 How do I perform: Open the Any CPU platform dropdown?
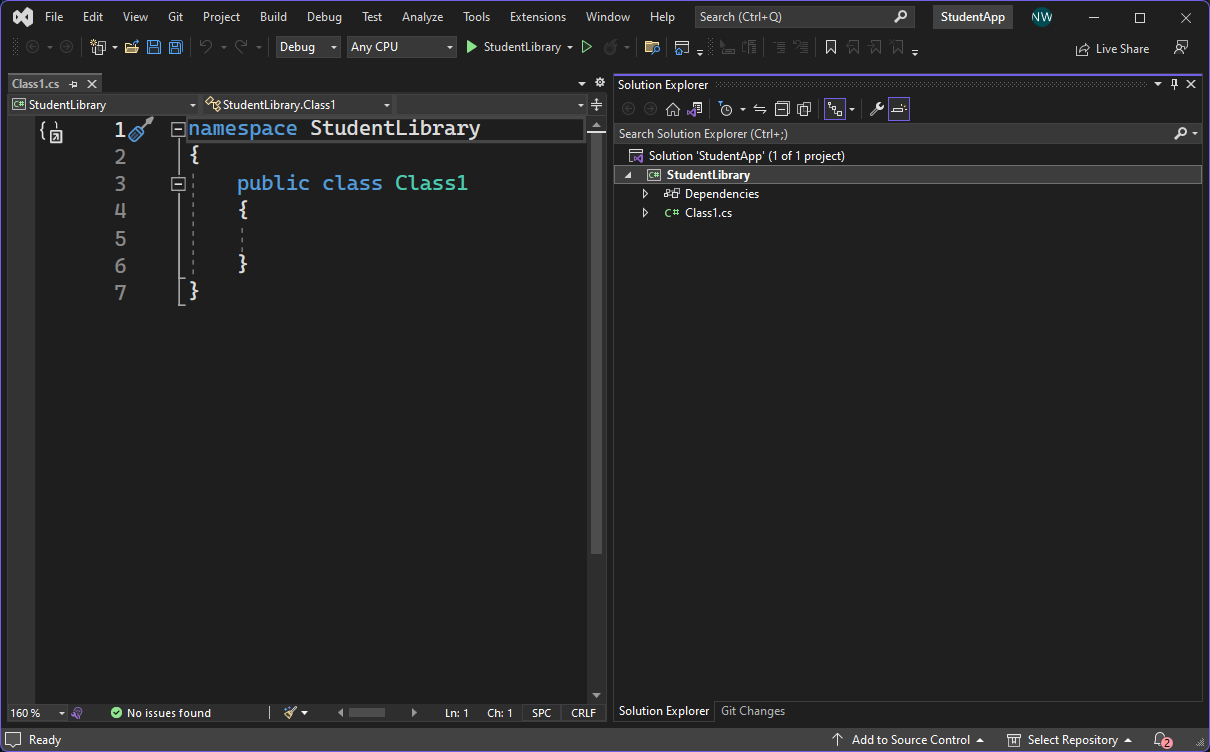click(x=402, y=47)
